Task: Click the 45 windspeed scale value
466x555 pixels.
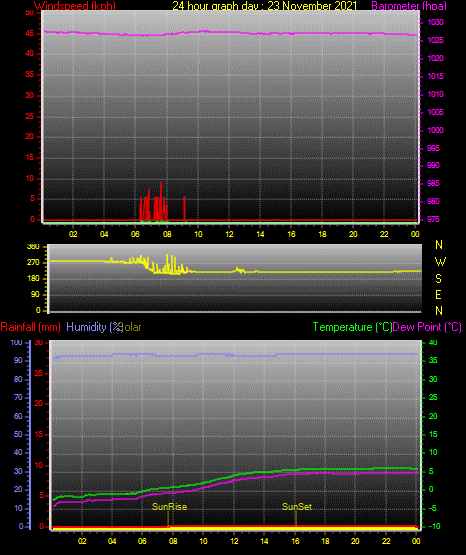Action: [30, 34]
